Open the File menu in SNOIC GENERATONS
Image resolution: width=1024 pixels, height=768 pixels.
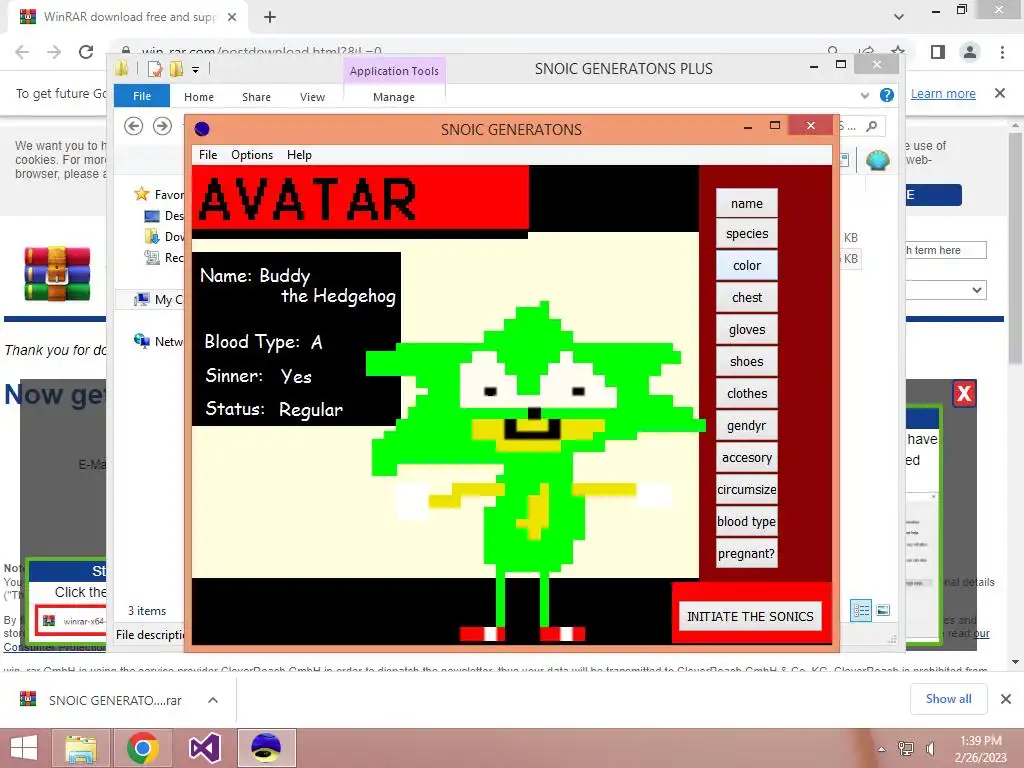point(208,155)
